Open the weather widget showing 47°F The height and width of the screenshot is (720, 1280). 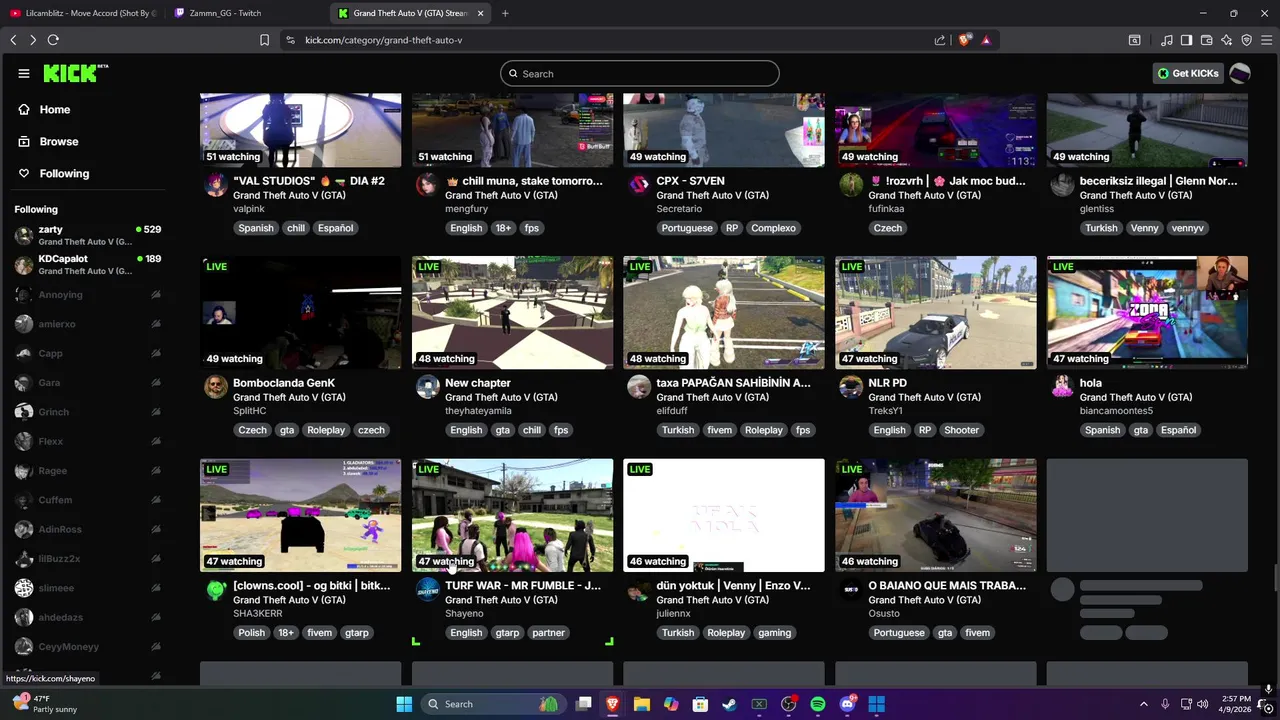(x=43, y=704)
